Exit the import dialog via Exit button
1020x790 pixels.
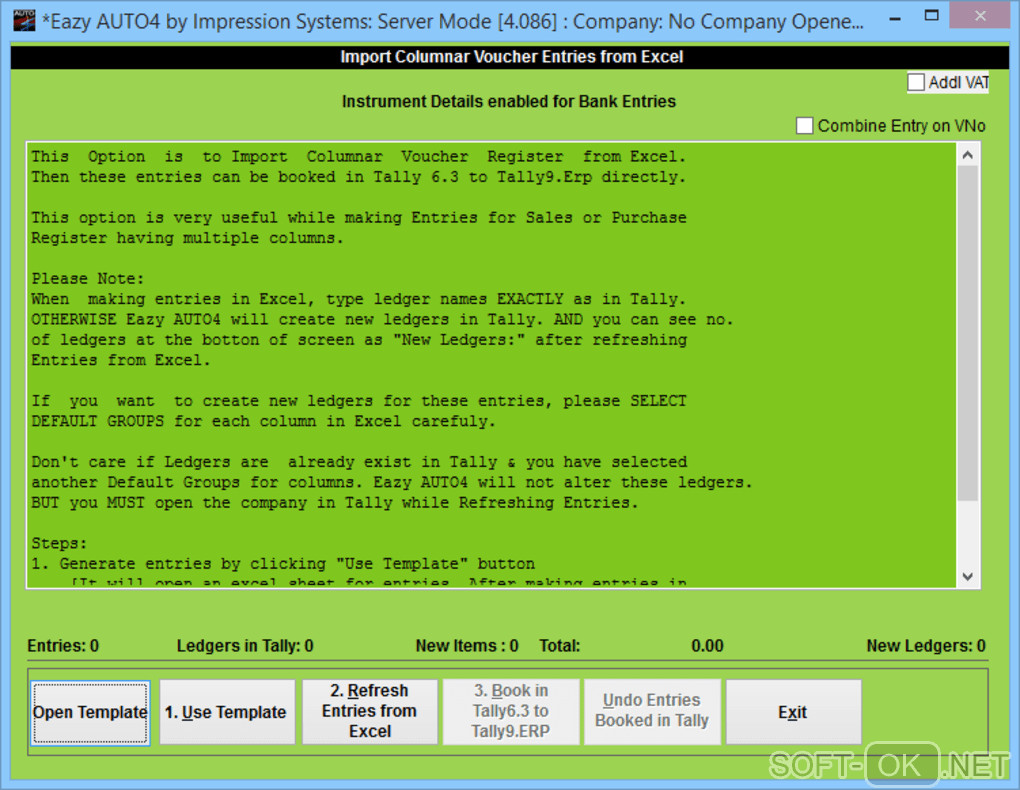[793, 713]
